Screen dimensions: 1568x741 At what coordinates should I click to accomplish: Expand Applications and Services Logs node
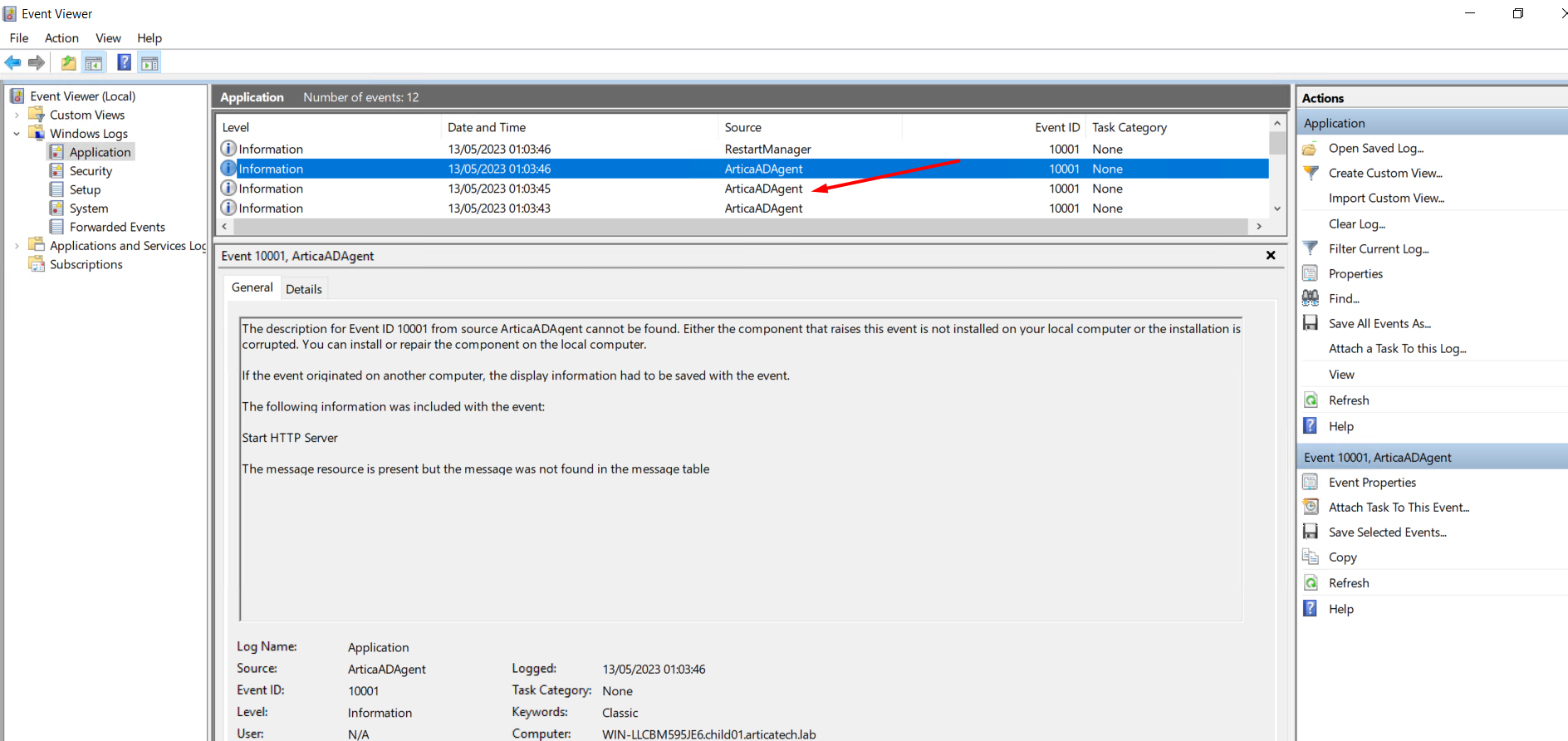click(17, 246)
